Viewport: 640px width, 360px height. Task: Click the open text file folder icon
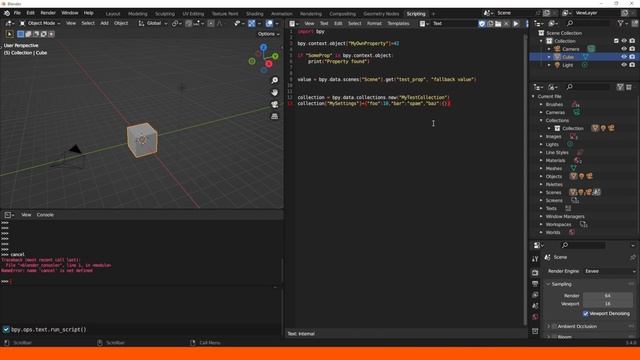point(498,24)
